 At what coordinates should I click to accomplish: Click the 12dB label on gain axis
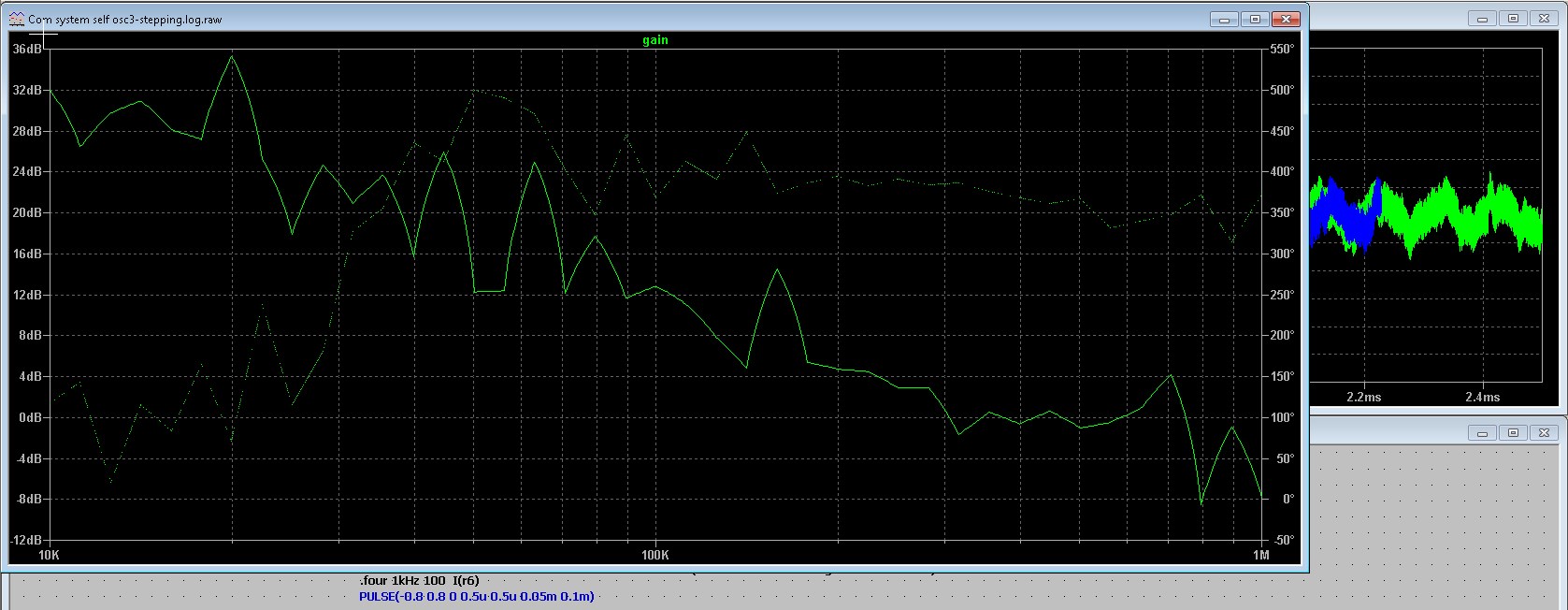point(27,295)
